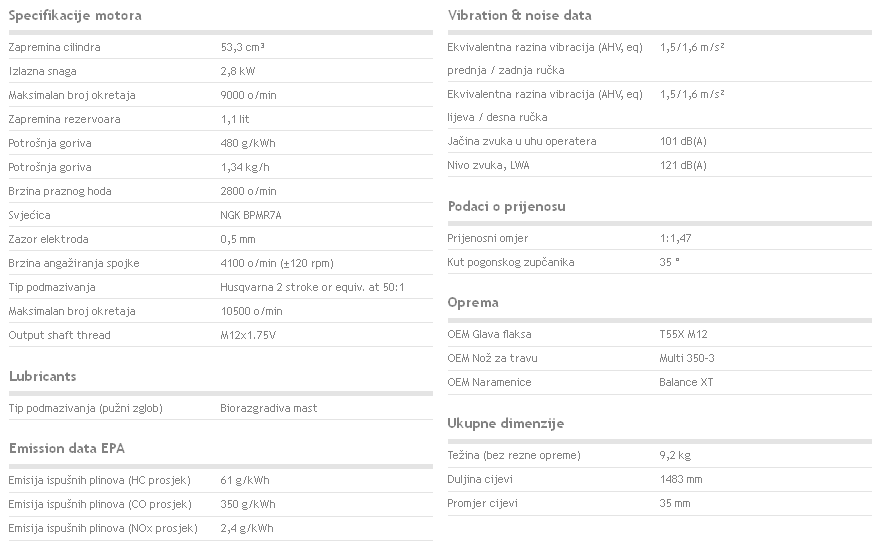
Task: Click the Specifikacije motora heading
Action: pyautogui.click(x=75, y=16)
